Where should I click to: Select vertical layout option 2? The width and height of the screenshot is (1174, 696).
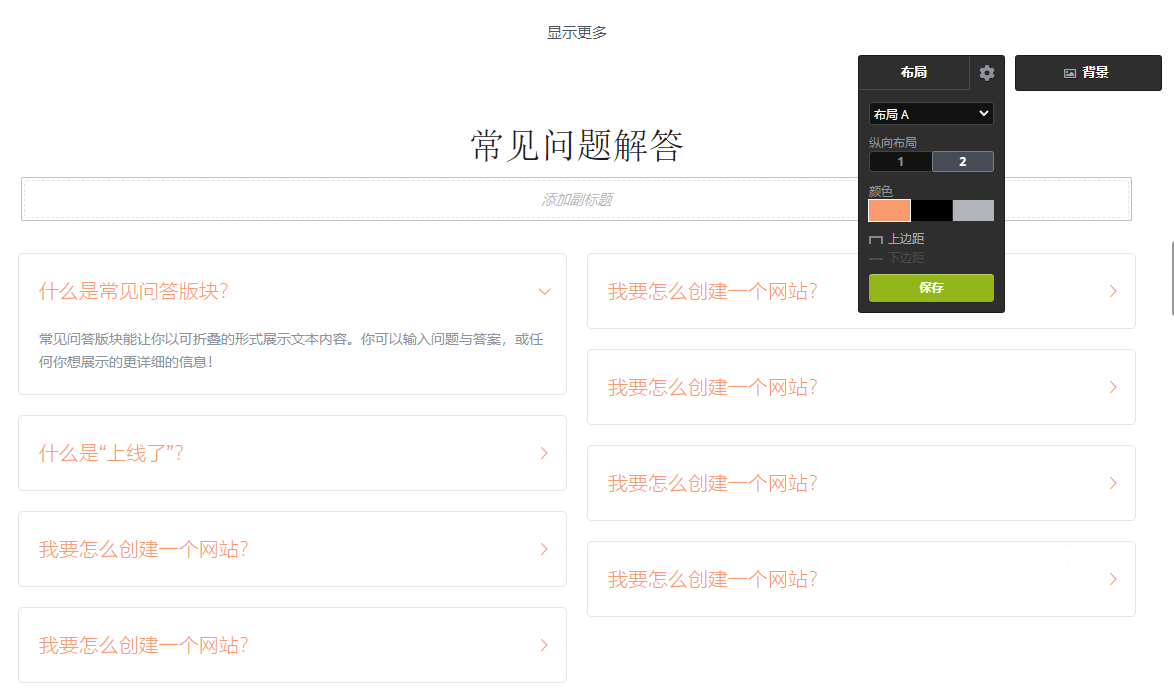tap(963, 162)
